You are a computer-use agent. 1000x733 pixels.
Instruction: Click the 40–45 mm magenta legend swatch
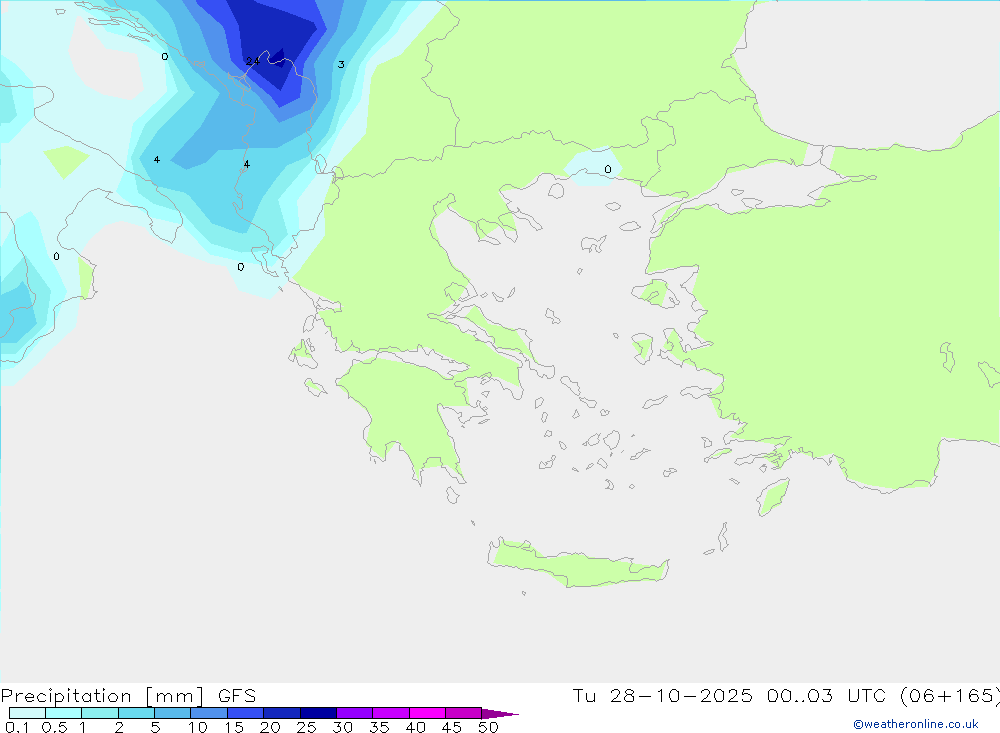[x=427, y=713]
